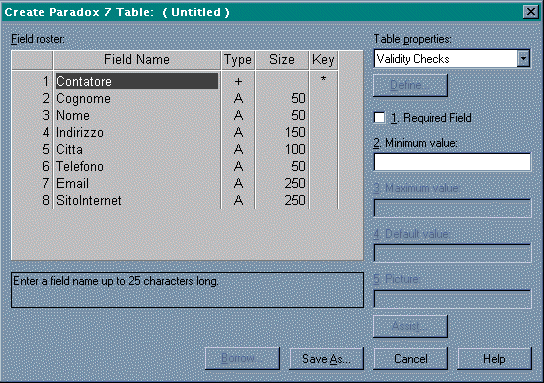
Task: Open the Table properties dropdown arrow
Action: click(523, 59)
